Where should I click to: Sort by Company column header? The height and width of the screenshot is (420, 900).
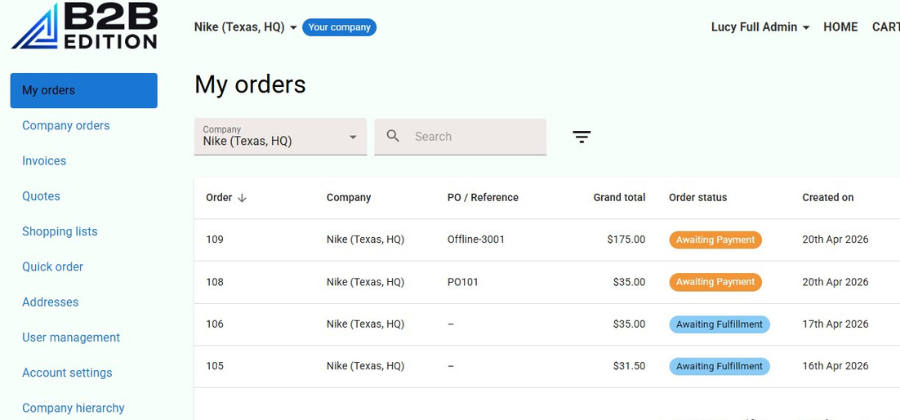(348, 197)
